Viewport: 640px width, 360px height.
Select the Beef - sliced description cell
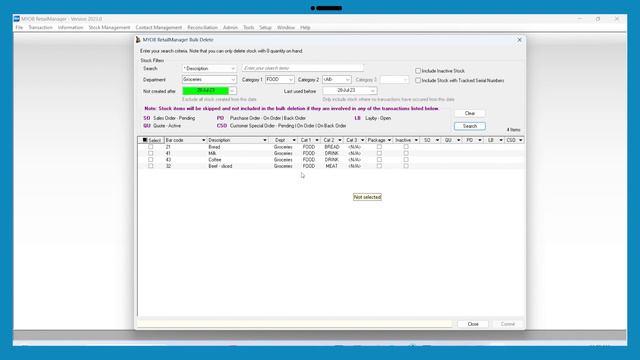(237, 166)
